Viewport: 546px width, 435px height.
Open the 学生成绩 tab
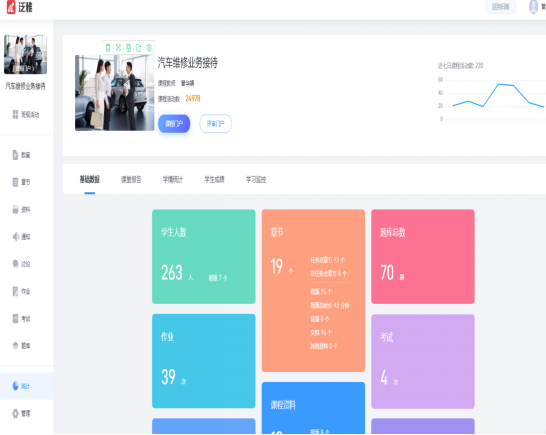coord(214,179)
